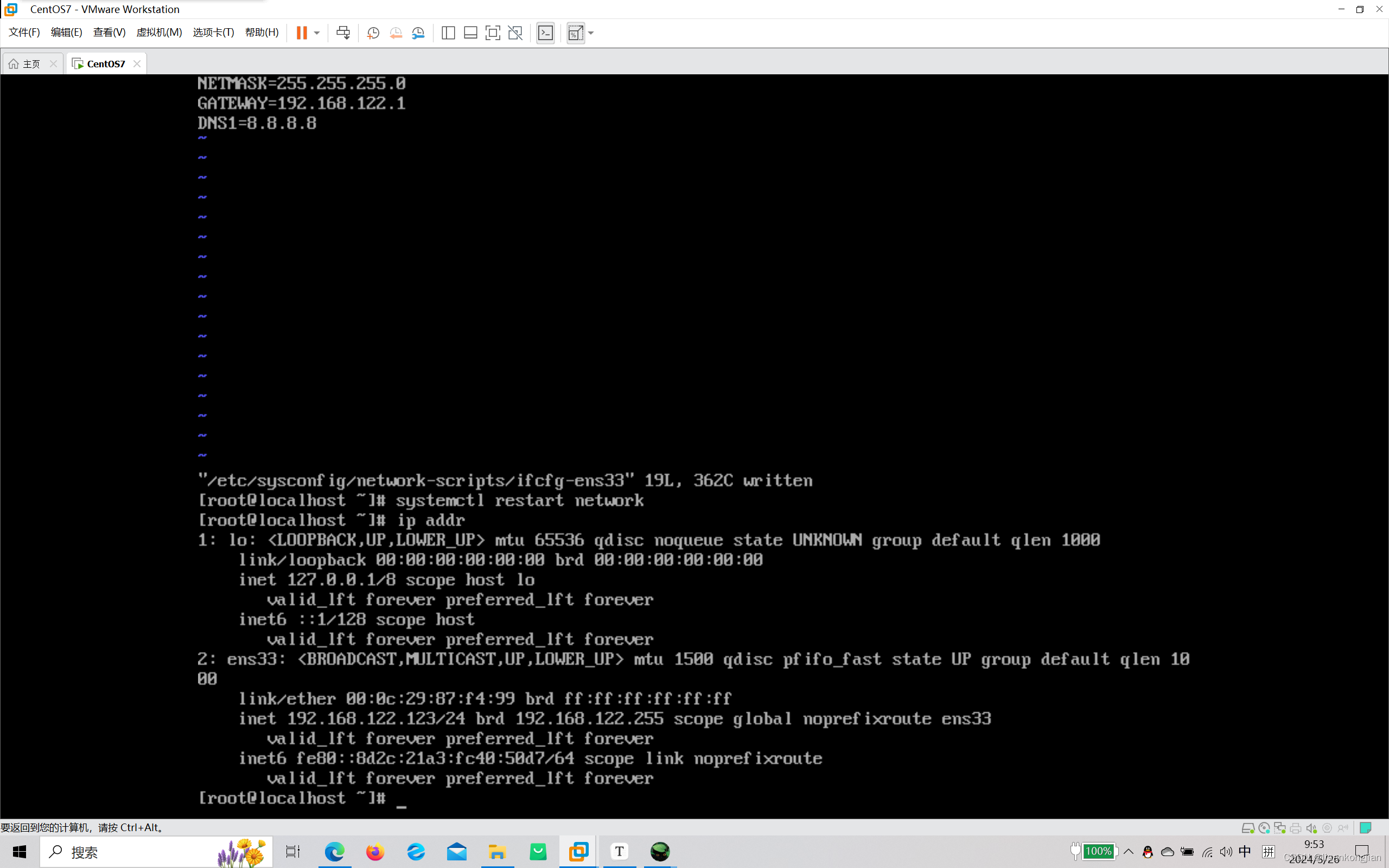Close the 主页 tab
This screenshot has height=868, width=1389.
[53, 63]
